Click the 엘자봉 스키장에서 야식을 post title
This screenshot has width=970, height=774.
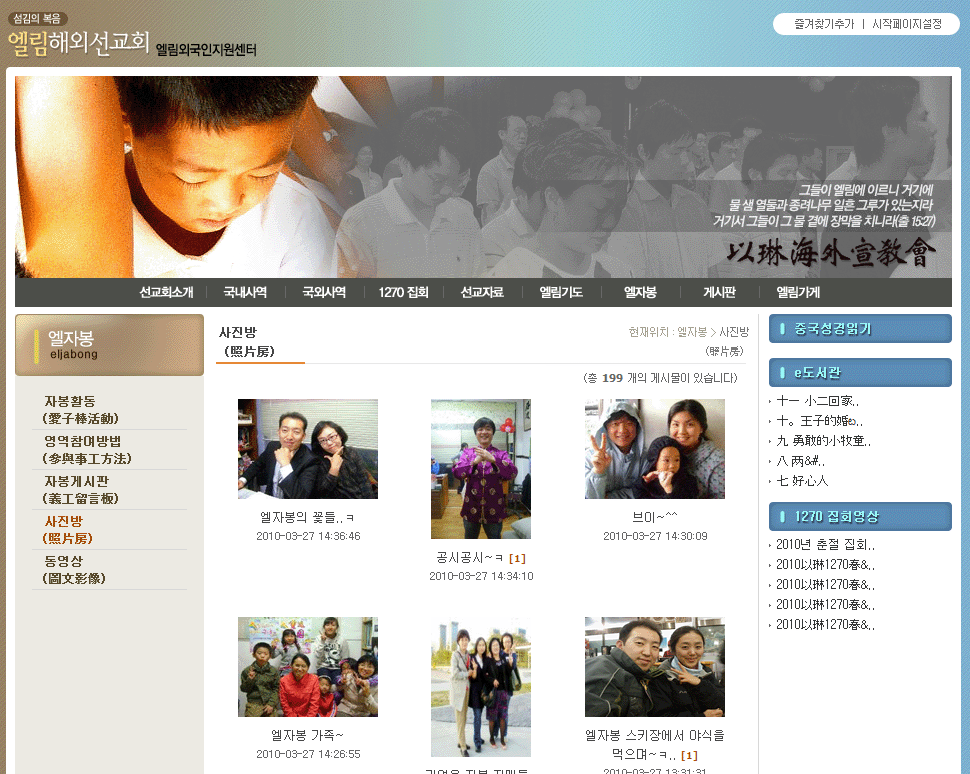(x=655, y=744)
